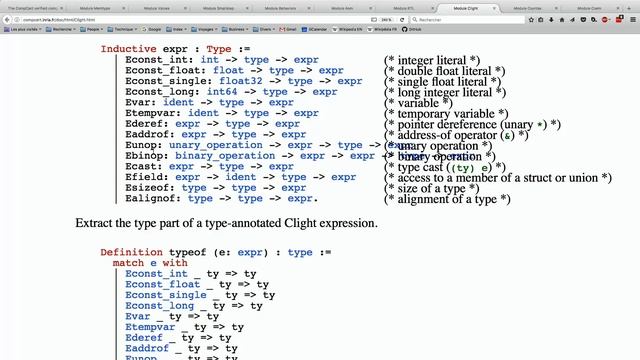Click the comment "(* size of a type *)"
This screenshot has height=360, width=640.
point(432,189)
